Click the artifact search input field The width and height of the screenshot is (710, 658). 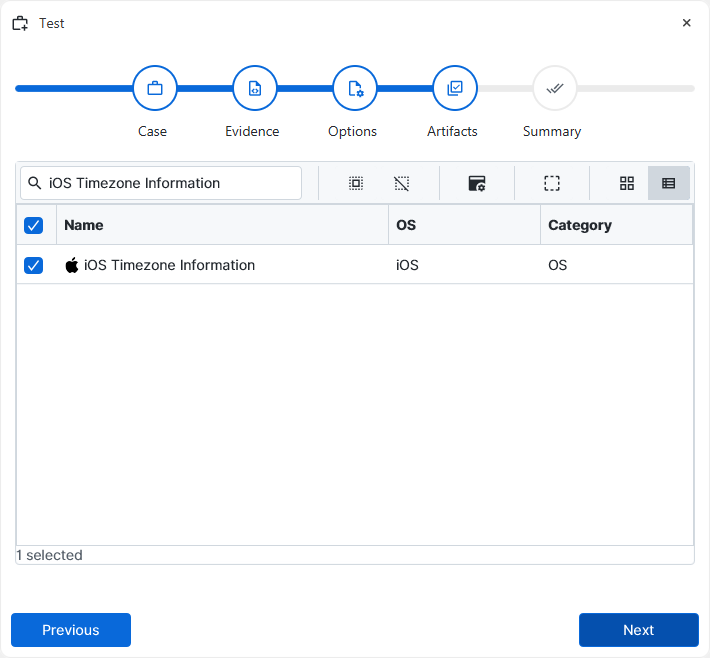click(x=170, y=183)
